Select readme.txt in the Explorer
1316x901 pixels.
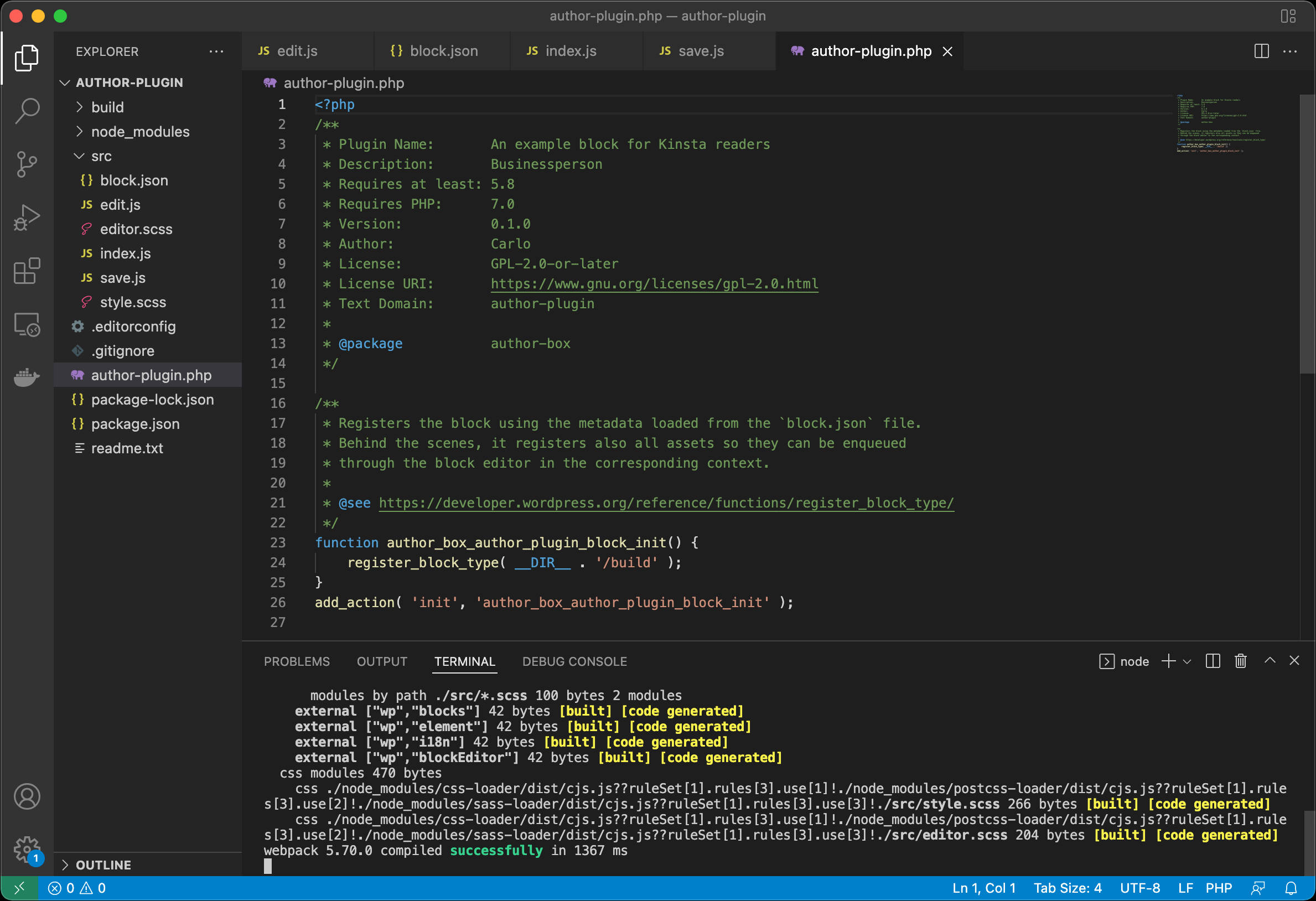point(127,448)
